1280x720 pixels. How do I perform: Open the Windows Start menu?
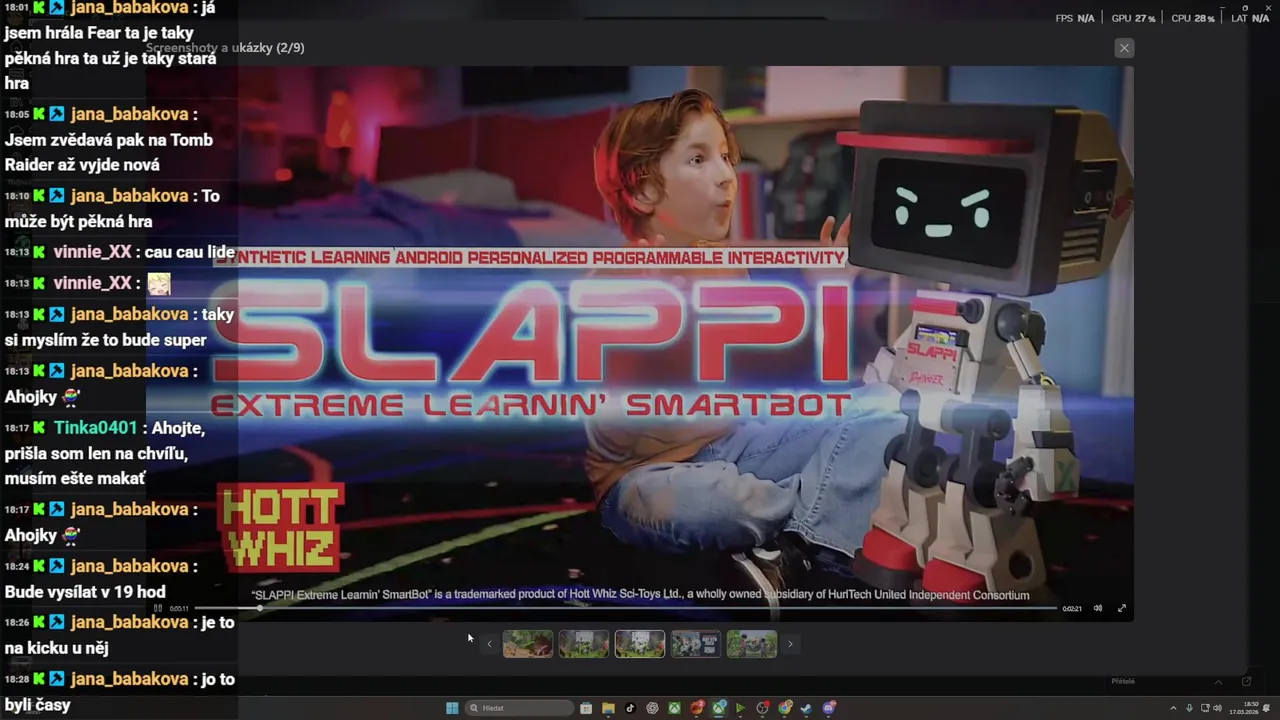[x=452, y=708]
